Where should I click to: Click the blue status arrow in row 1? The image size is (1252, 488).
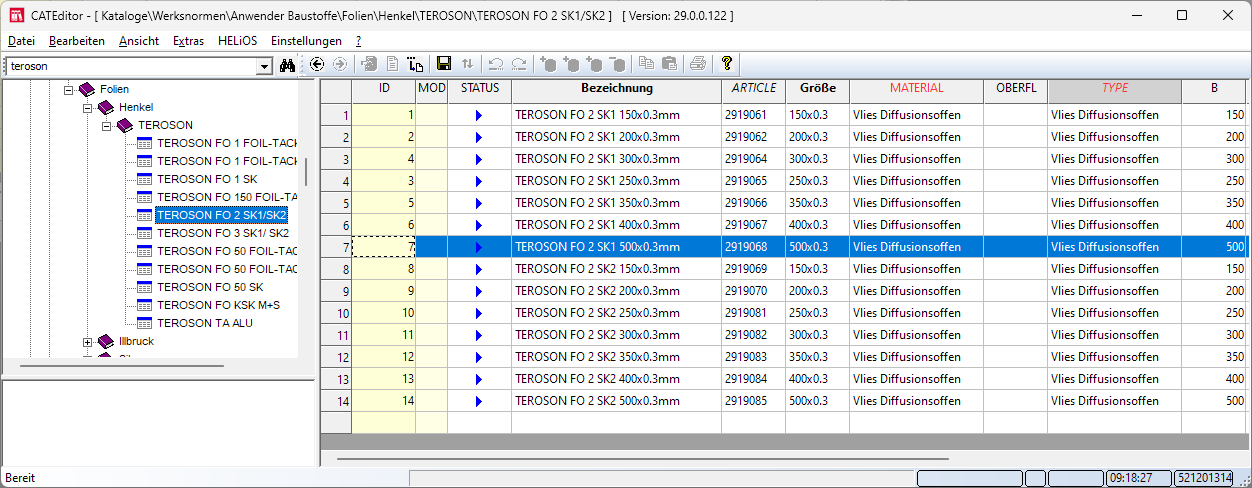point(479,115)
